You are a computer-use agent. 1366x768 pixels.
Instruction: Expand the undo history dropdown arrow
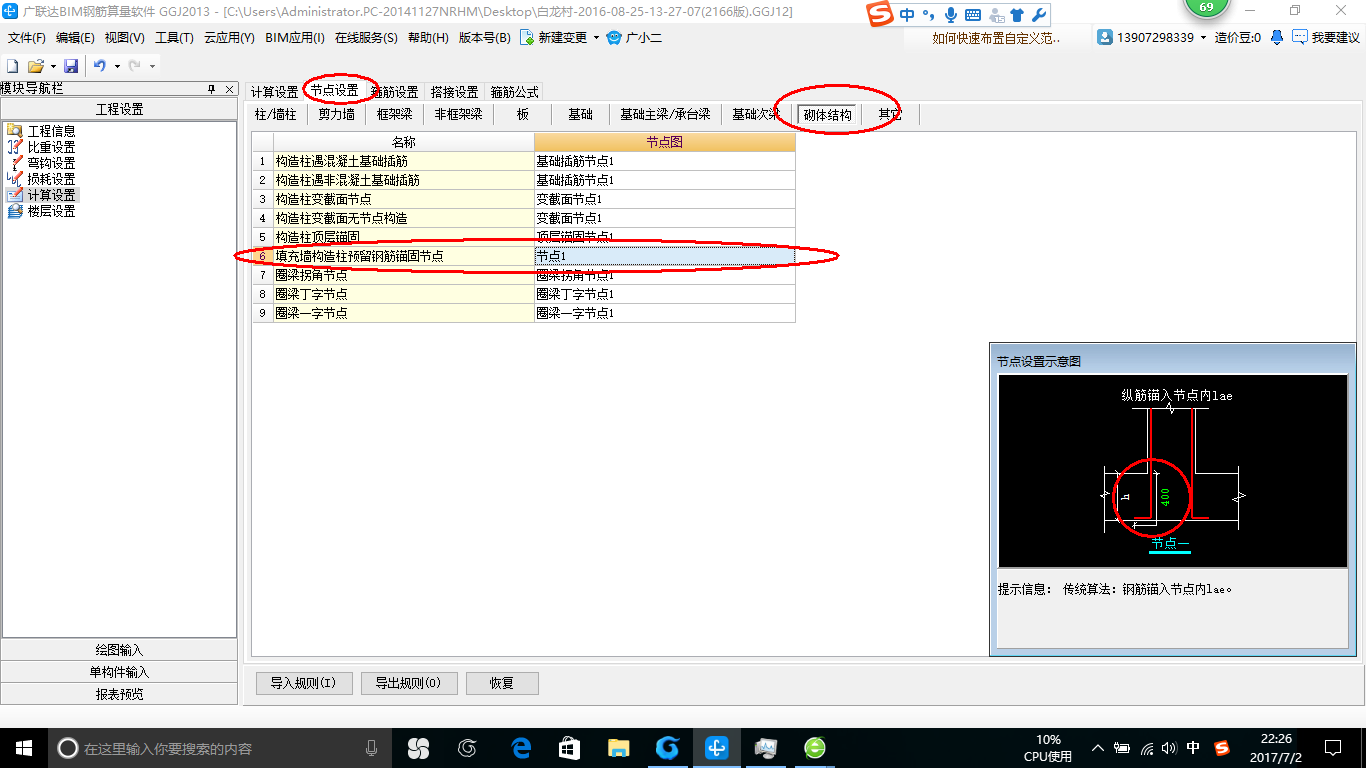coord(116,66)
